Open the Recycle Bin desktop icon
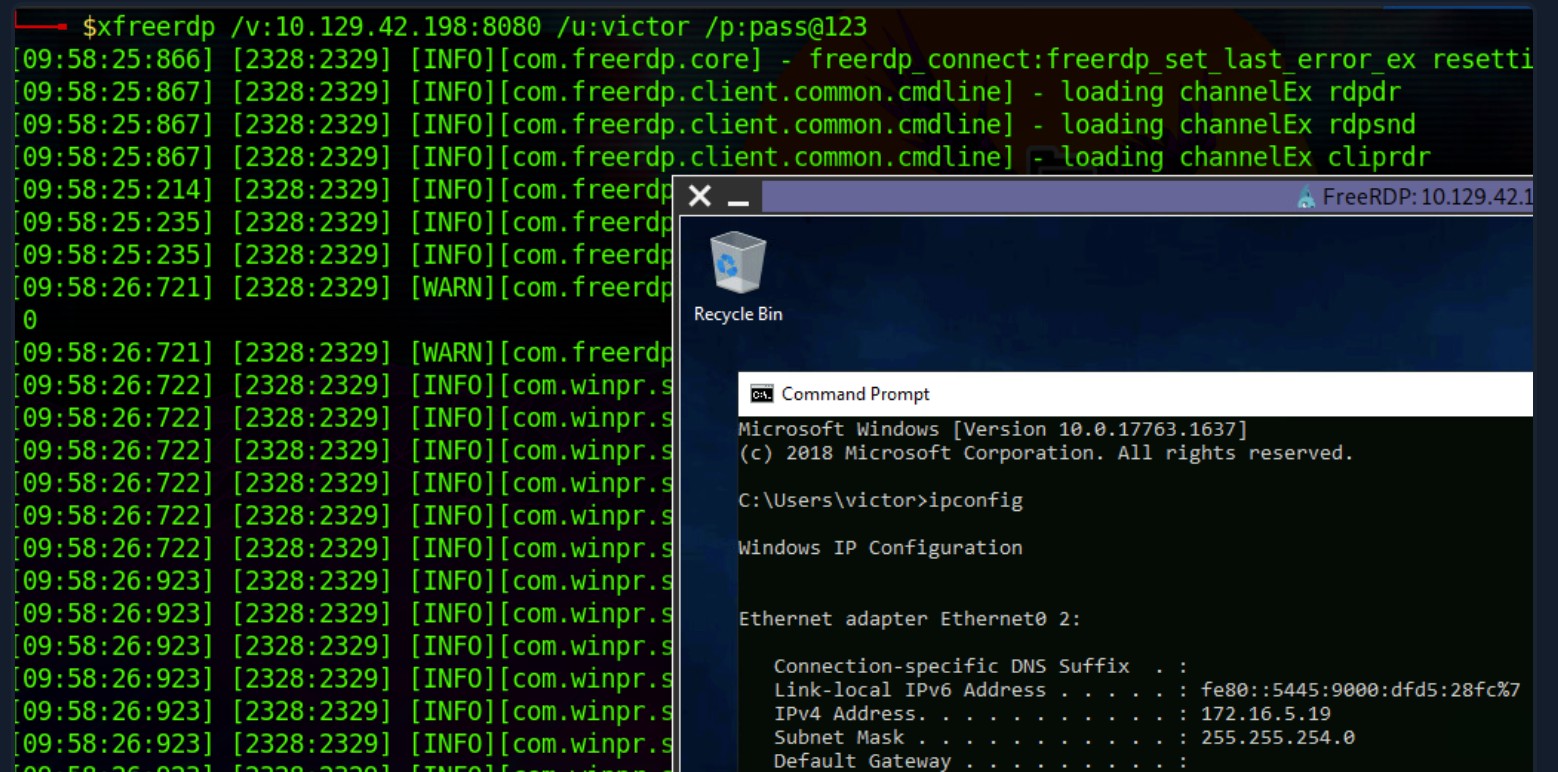This screenshot has width=1558, height=772. (x=738, y=275)
